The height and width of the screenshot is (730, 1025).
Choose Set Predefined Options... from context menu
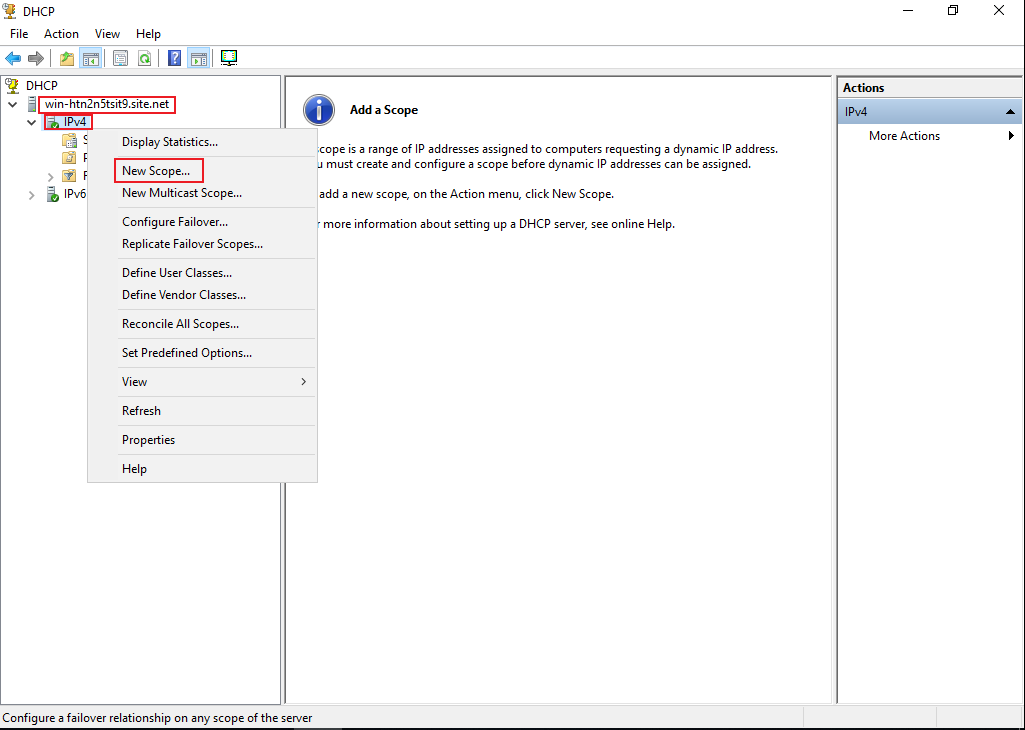point(203,353)
